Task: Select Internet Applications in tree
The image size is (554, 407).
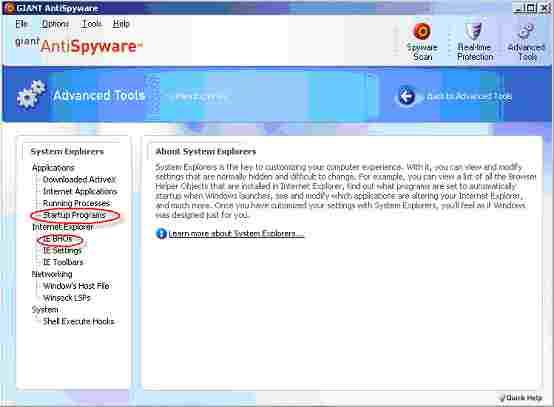Action: pos(80,191)
